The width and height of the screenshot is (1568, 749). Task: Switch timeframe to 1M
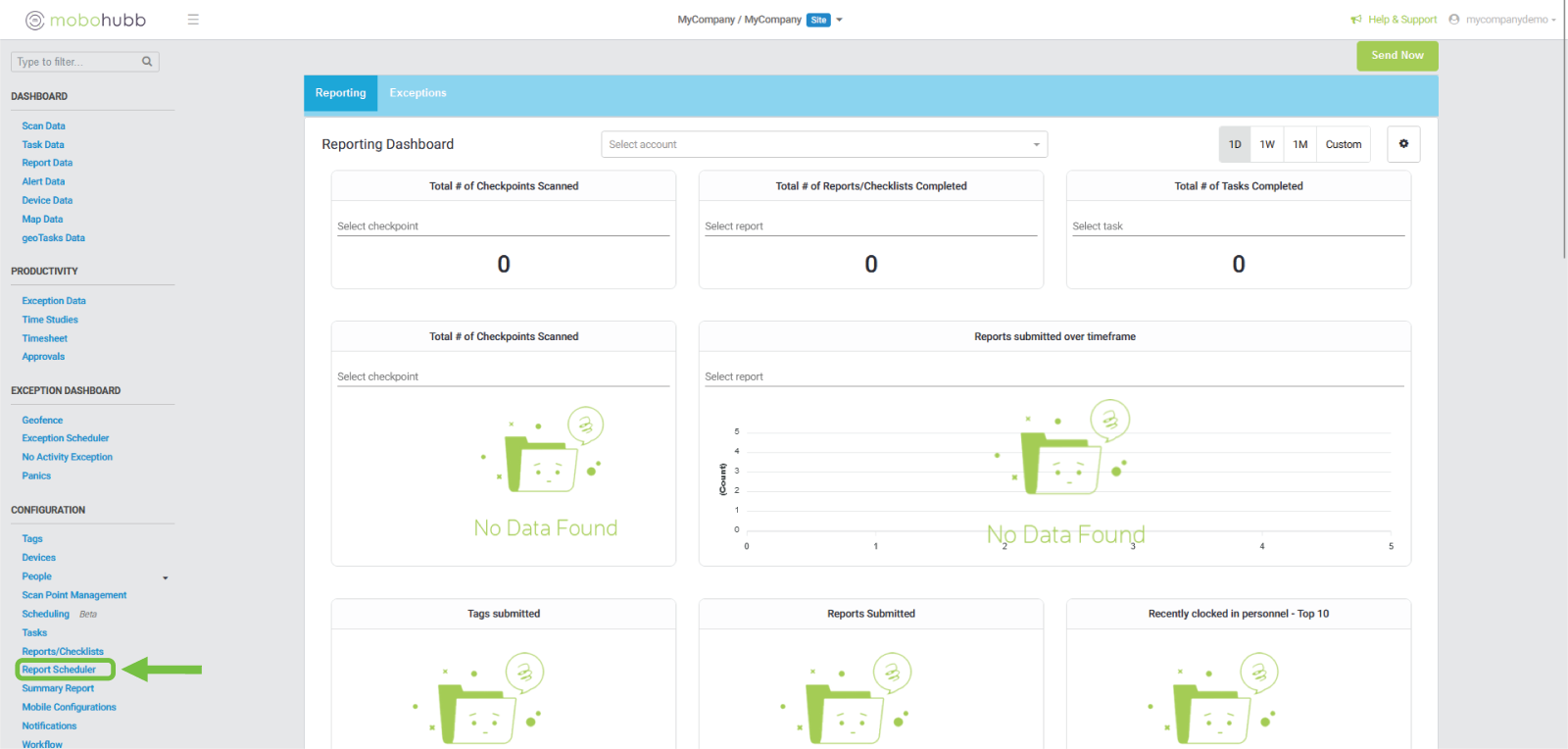click(1300, 144)
